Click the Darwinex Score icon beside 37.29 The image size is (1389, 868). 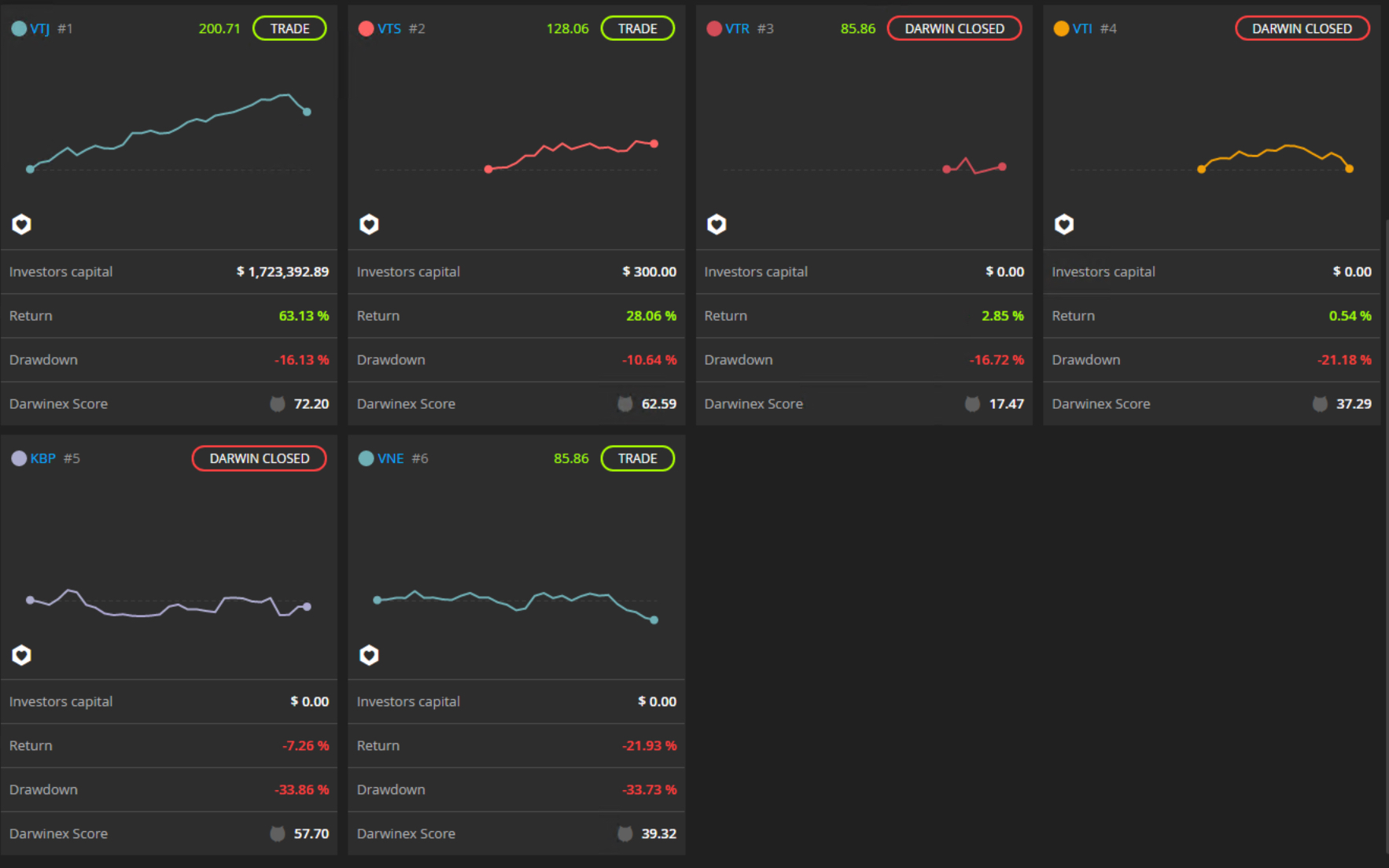pyautogui.click(x=1320, y=404)
